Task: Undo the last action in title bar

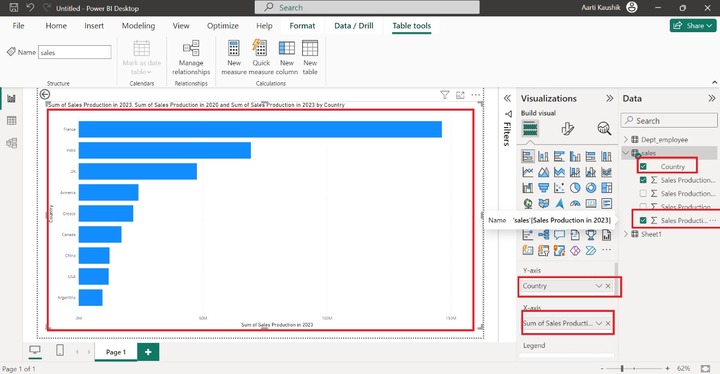Action: click(30, 7)
